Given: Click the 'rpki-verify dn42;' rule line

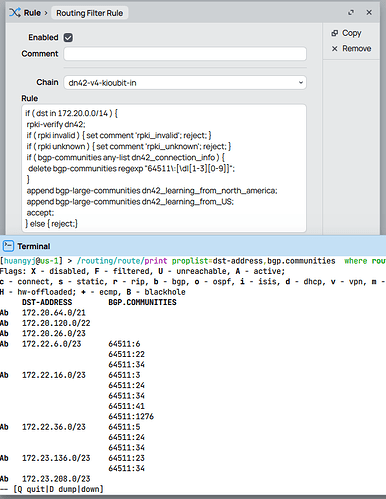Looking at the screenshot, I should [56, 124].
